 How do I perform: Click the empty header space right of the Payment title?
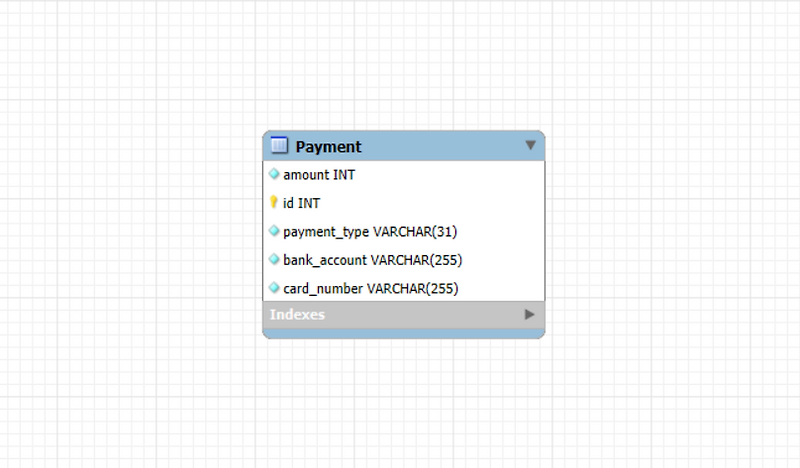pyautogui.click(x=443, y=146)
